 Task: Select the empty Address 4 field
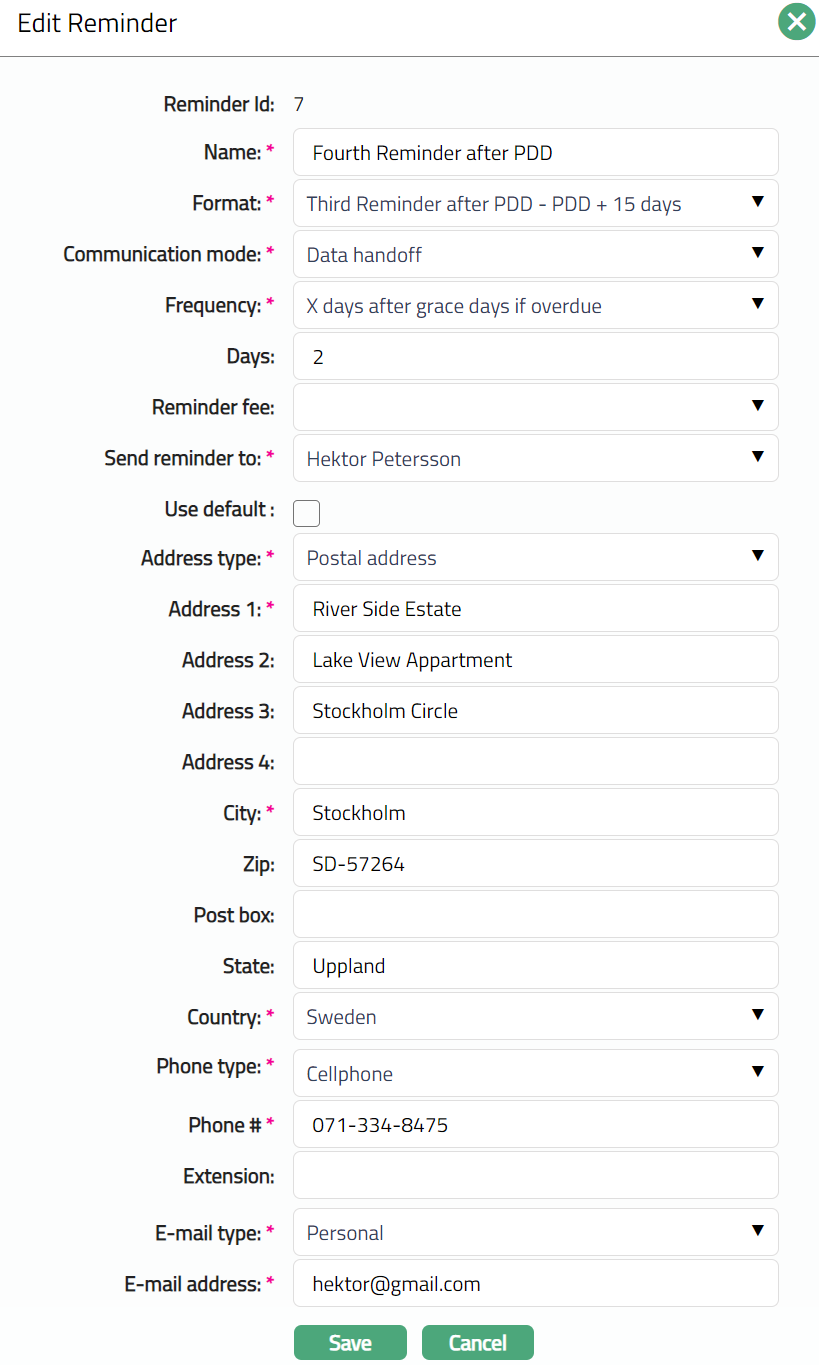[x=535, y=762]
